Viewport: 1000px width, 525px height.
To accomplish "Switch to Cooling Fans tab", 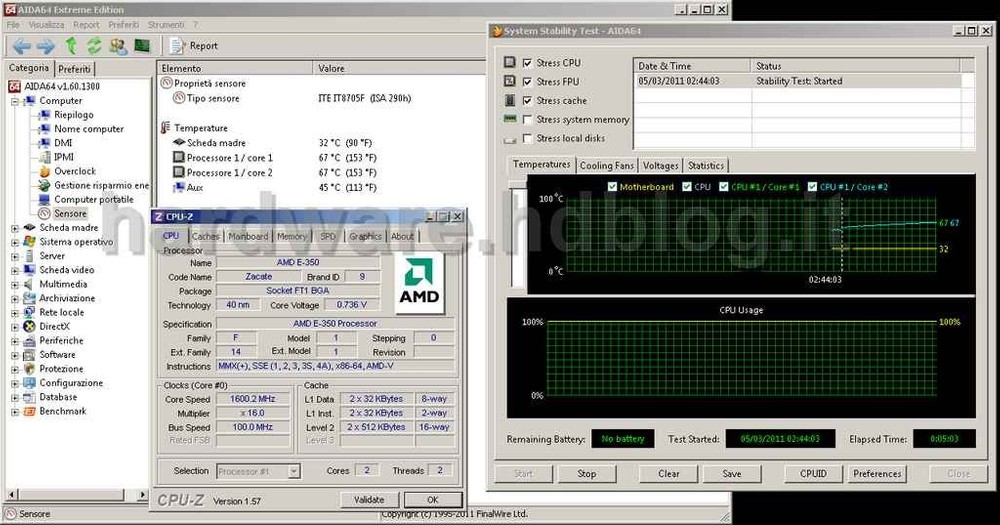I will point(607,165).
